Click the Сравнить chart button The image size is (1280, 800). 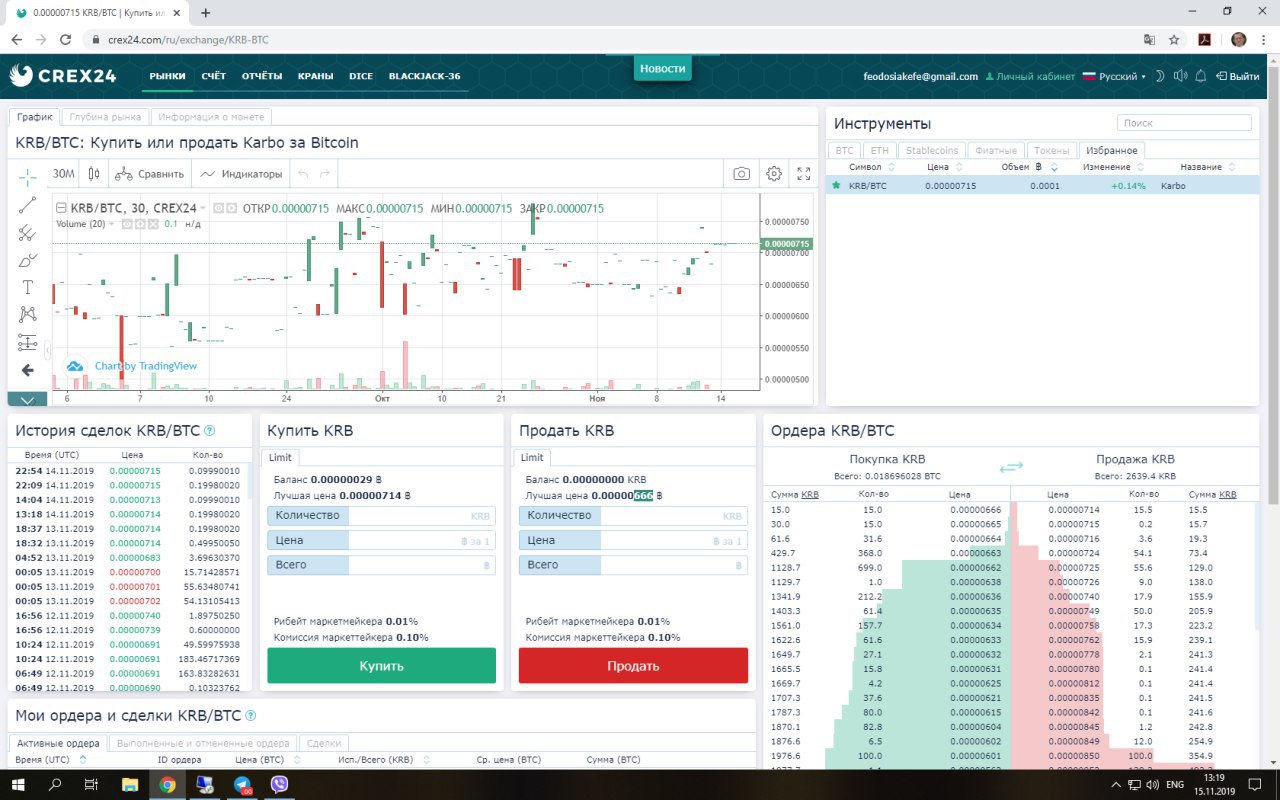150,174
